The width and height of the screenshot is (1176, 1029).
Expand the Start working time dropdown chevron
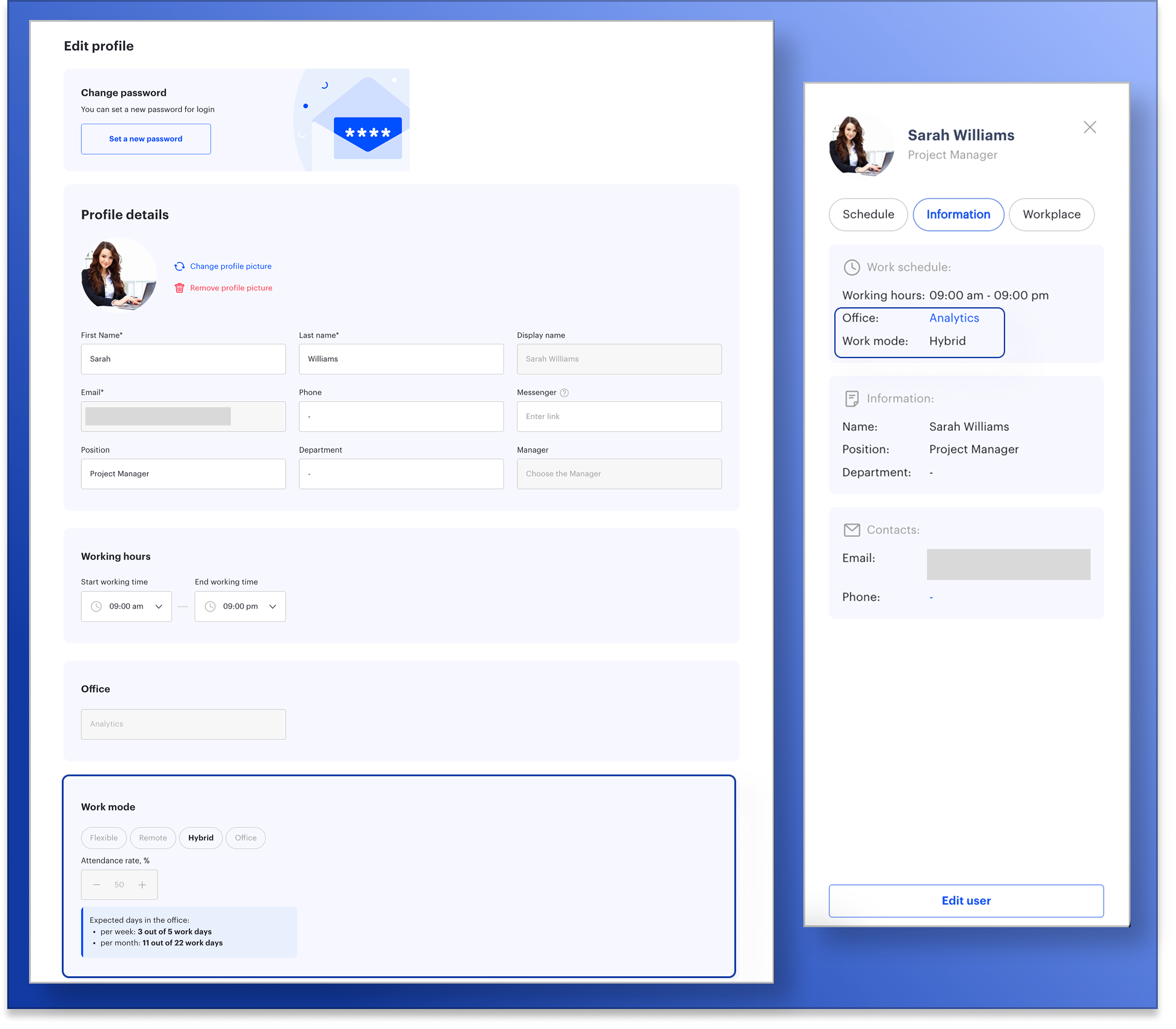click(x=159, y=607)
